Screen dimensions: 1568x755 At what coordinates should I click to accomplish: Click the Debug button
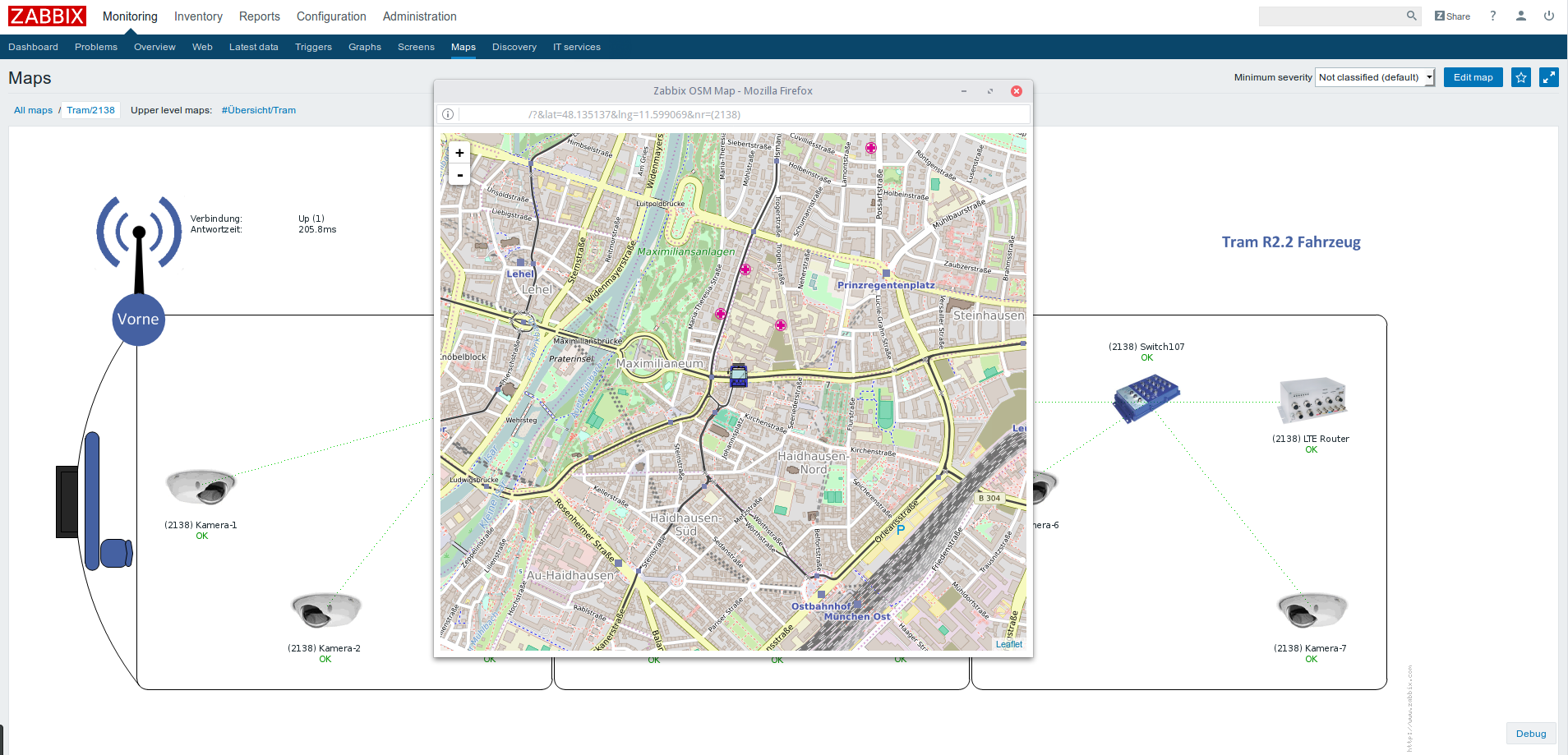[1531, 734]
